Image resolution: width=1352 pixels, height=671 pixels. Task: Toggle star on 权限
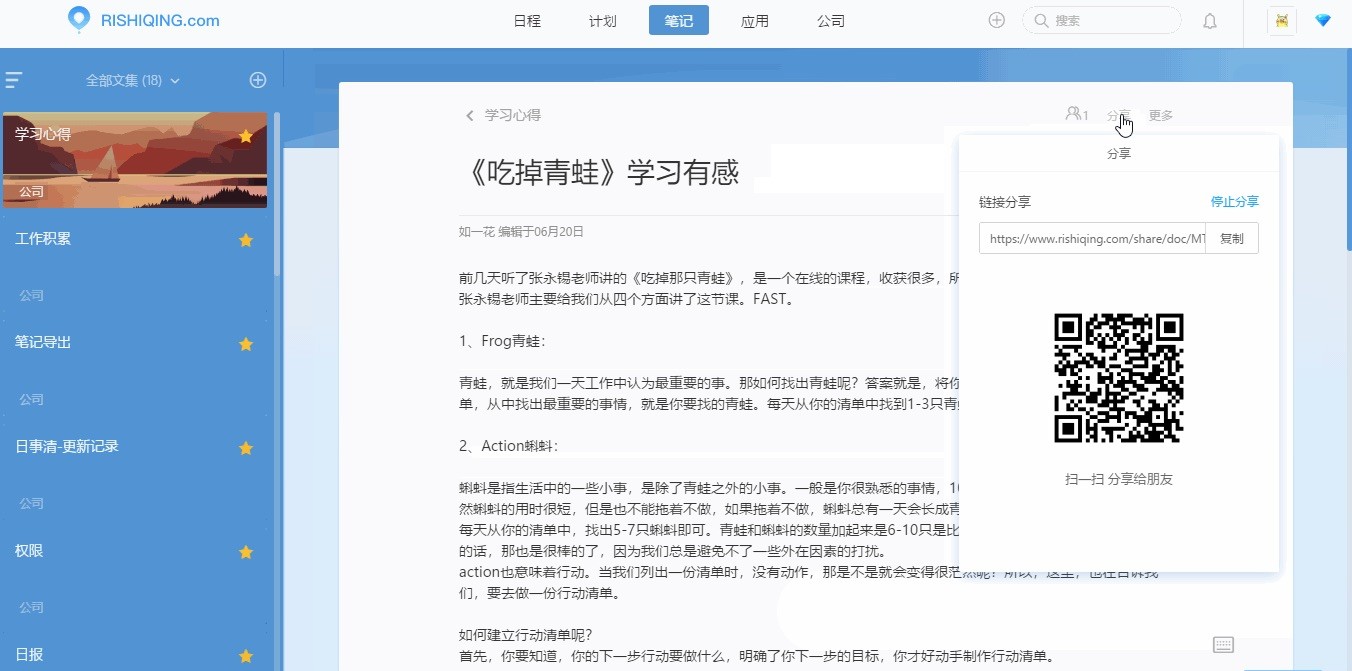(246, 552)
